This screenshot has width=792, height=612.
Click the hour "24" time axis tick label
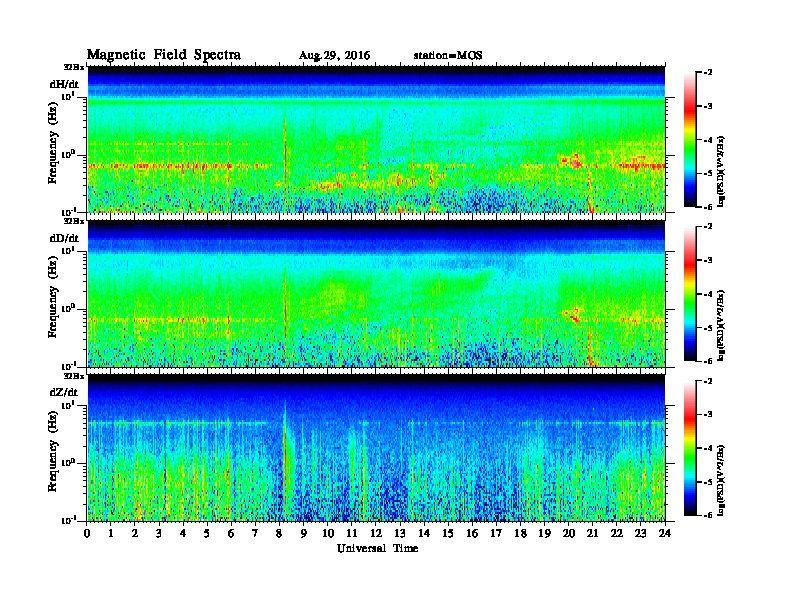coord(665,534)
